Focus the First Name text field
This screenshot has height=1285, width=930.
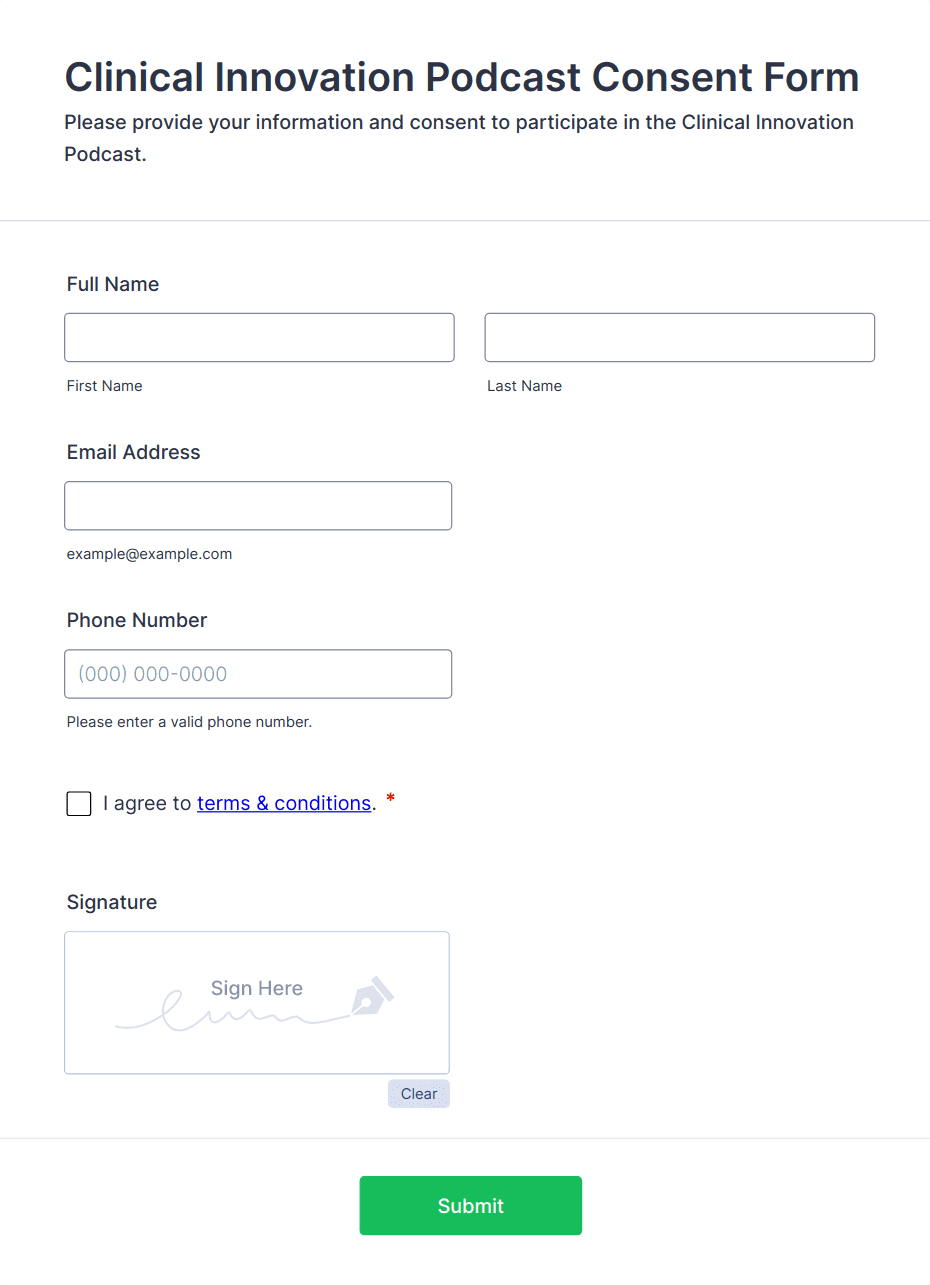pos(259,337)
